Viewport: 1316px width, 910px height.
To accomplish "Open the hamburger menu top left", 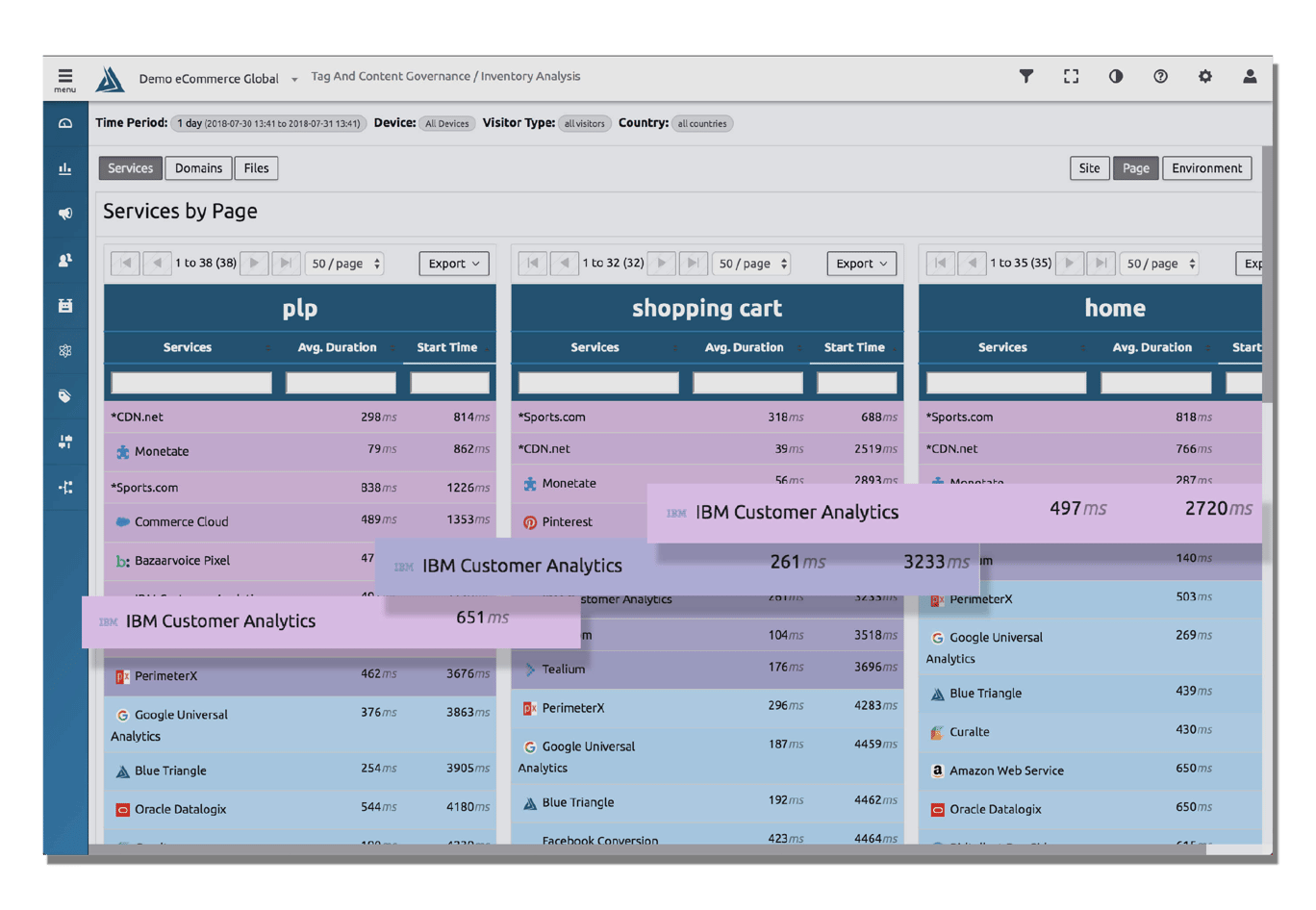I will coord(65,76).
